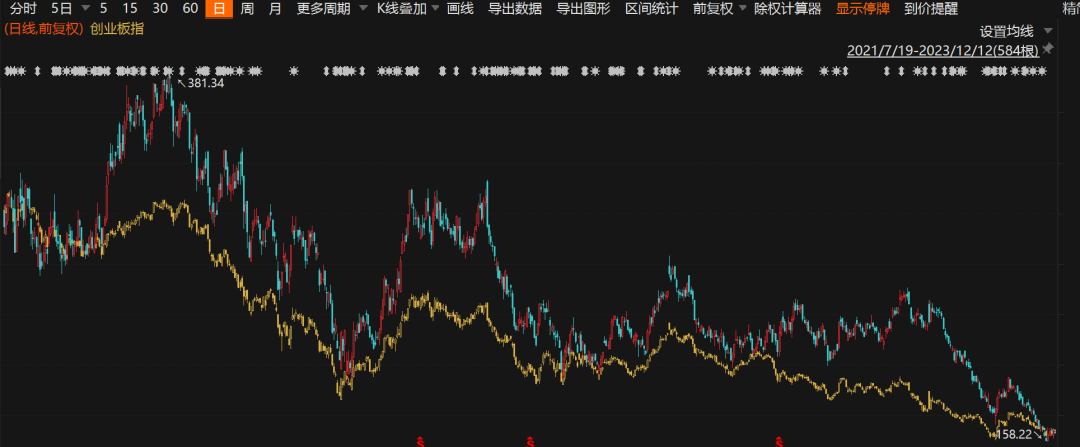
Task: Choose the 30-minute K-line period
Action: tap(160, 9)
